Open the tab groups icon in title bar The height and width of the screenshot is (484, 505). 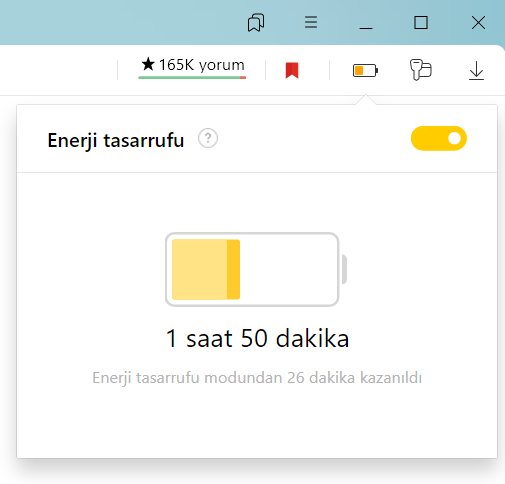256,23
